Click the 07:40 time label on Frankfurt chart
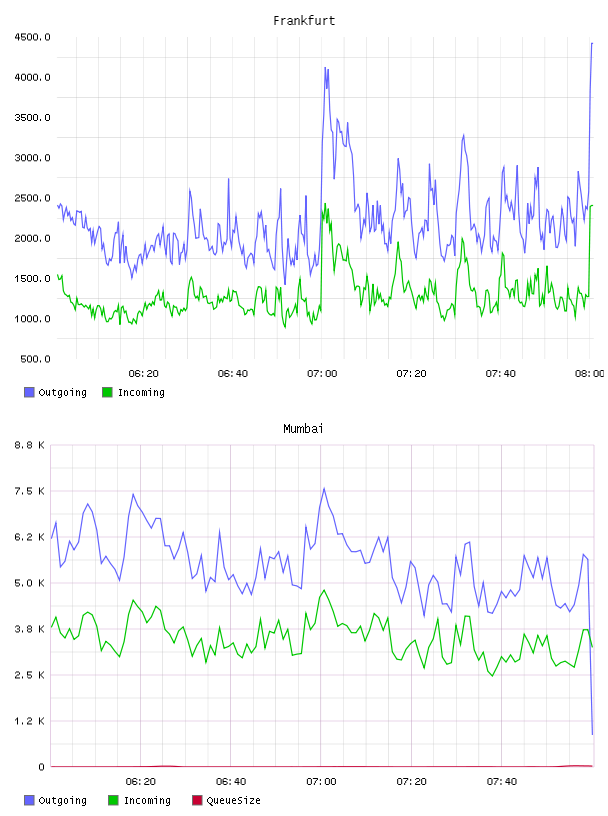The width and height of the screenshot is (608, 816). 500,374
